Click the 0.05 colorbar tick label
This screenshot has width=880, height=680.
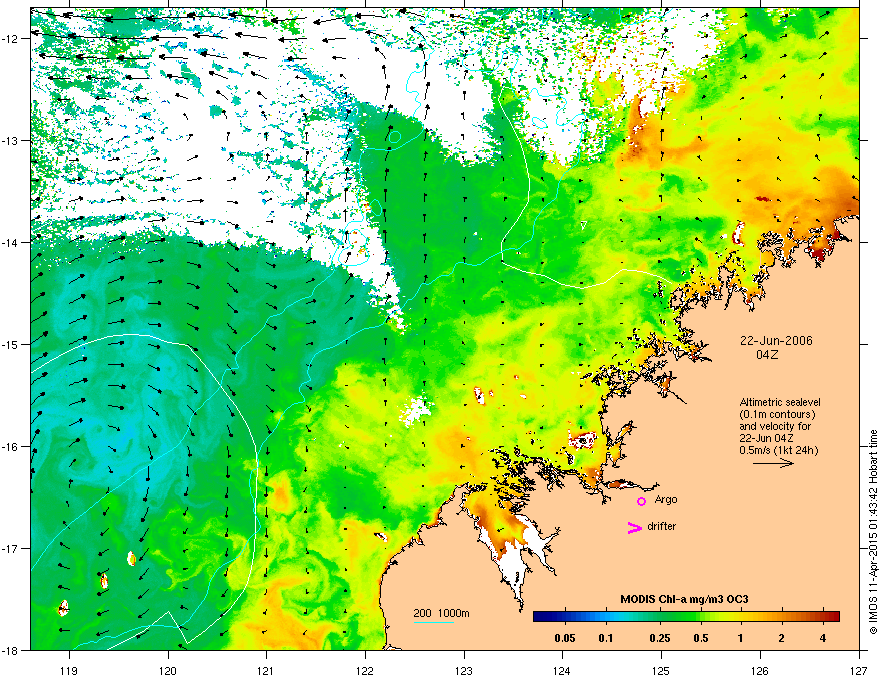[565, 638]
